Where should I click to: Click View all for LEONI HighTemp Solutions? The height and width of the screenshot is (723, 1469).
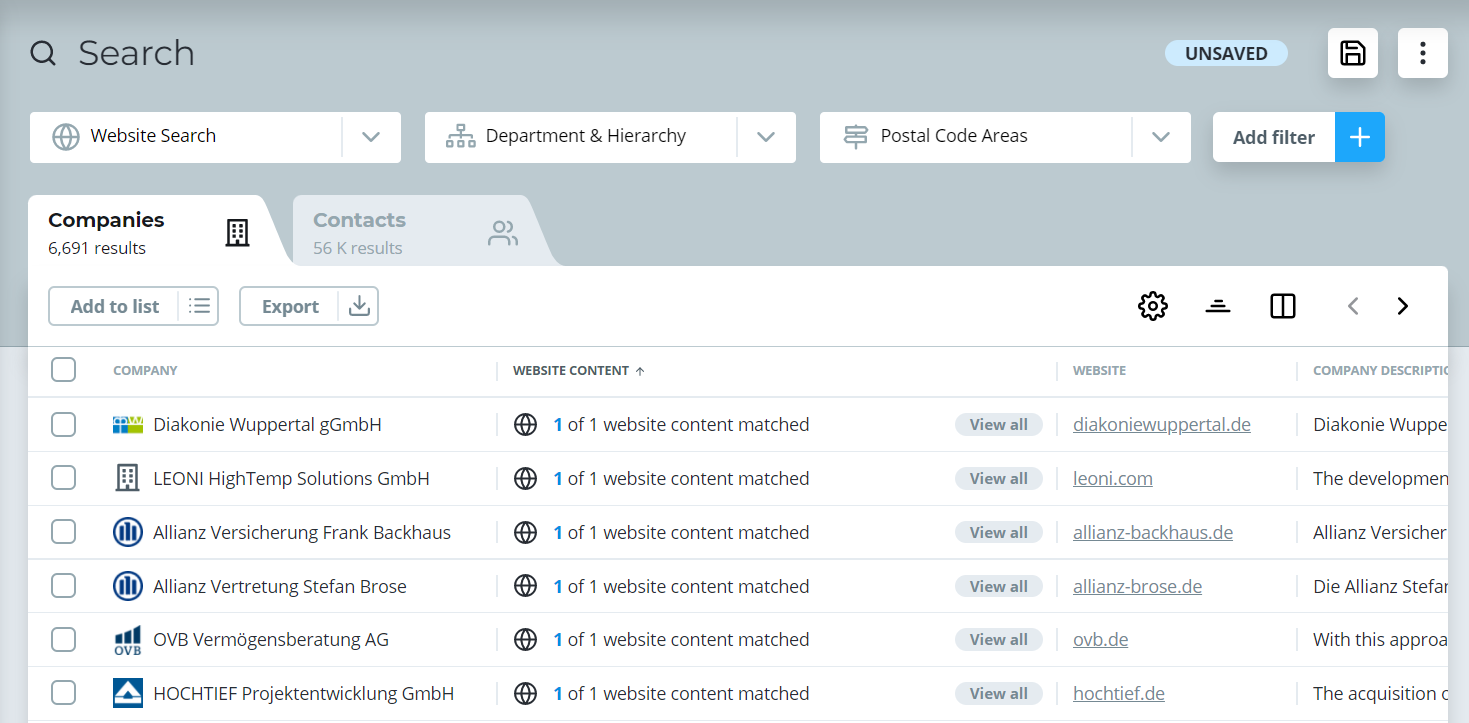tap(999, 478)
